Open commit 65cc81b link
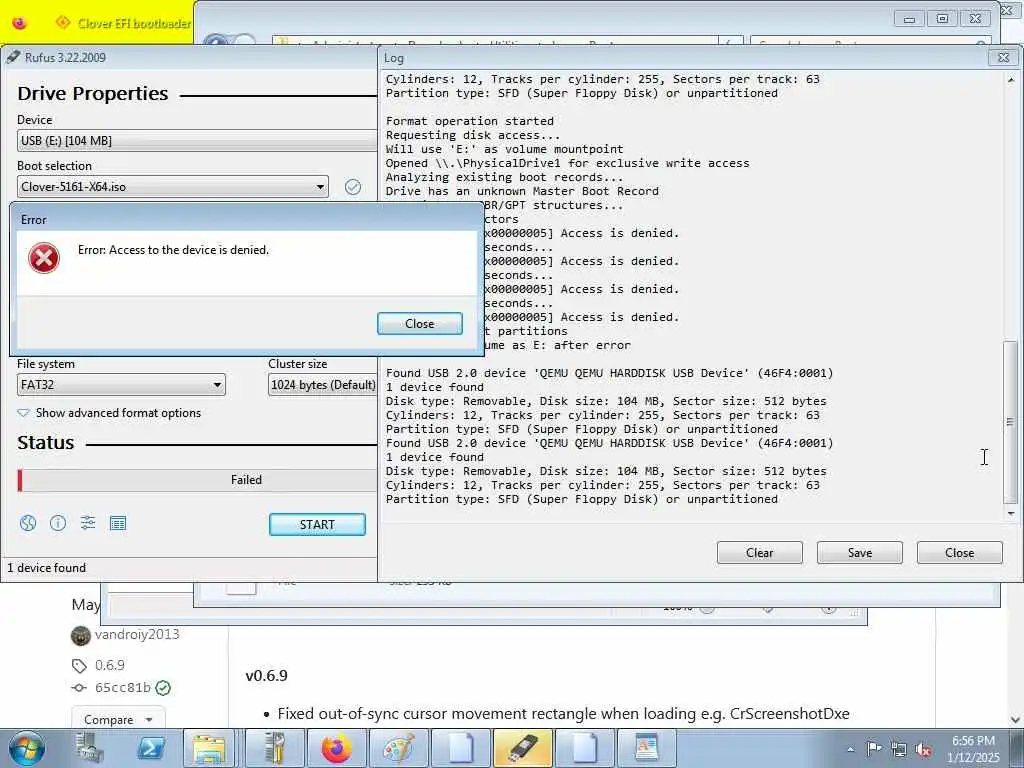 (x=123, y=688)
